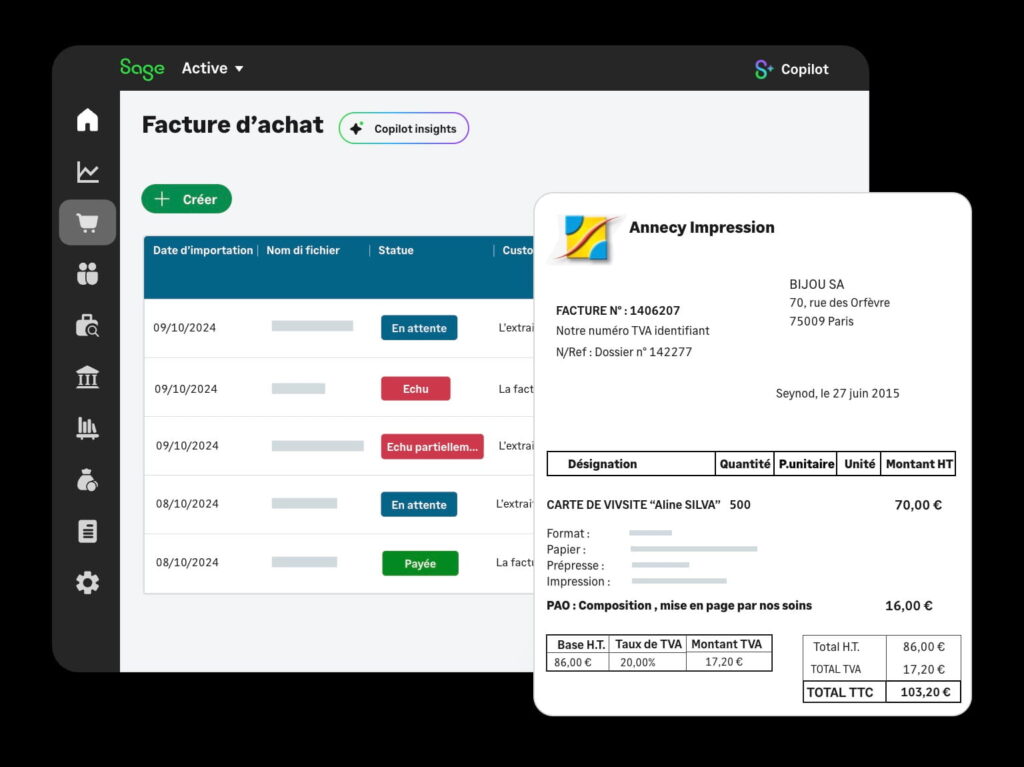The width and height of the screenshot is (1024, 767).
Task: Sort by Date d'importation column
Action: (202, 250)
